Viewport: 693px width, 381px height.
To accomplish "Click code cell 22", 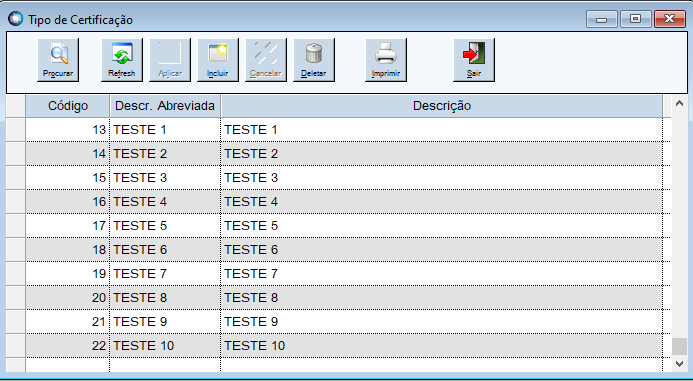I will coord(68,346).
